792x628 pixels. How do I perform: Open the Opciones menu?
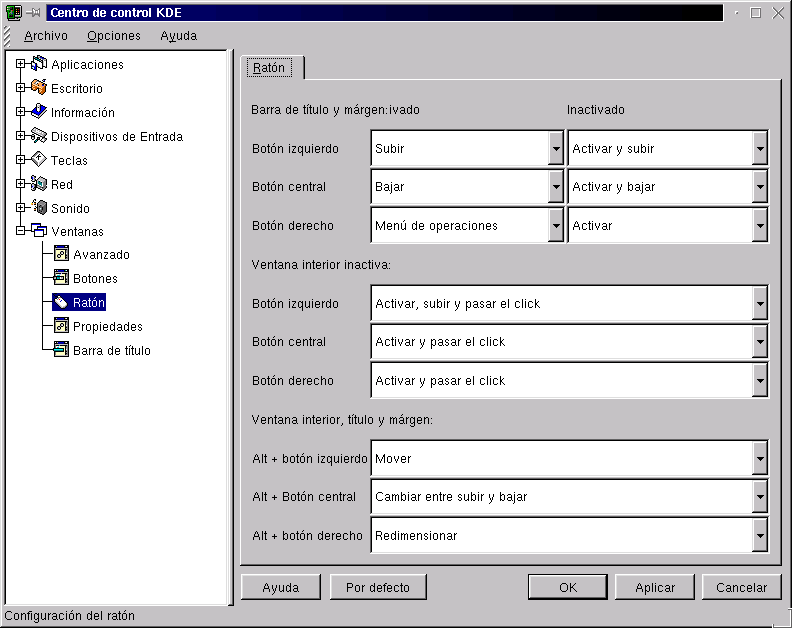pyautogui.click(x=114, y=36)
